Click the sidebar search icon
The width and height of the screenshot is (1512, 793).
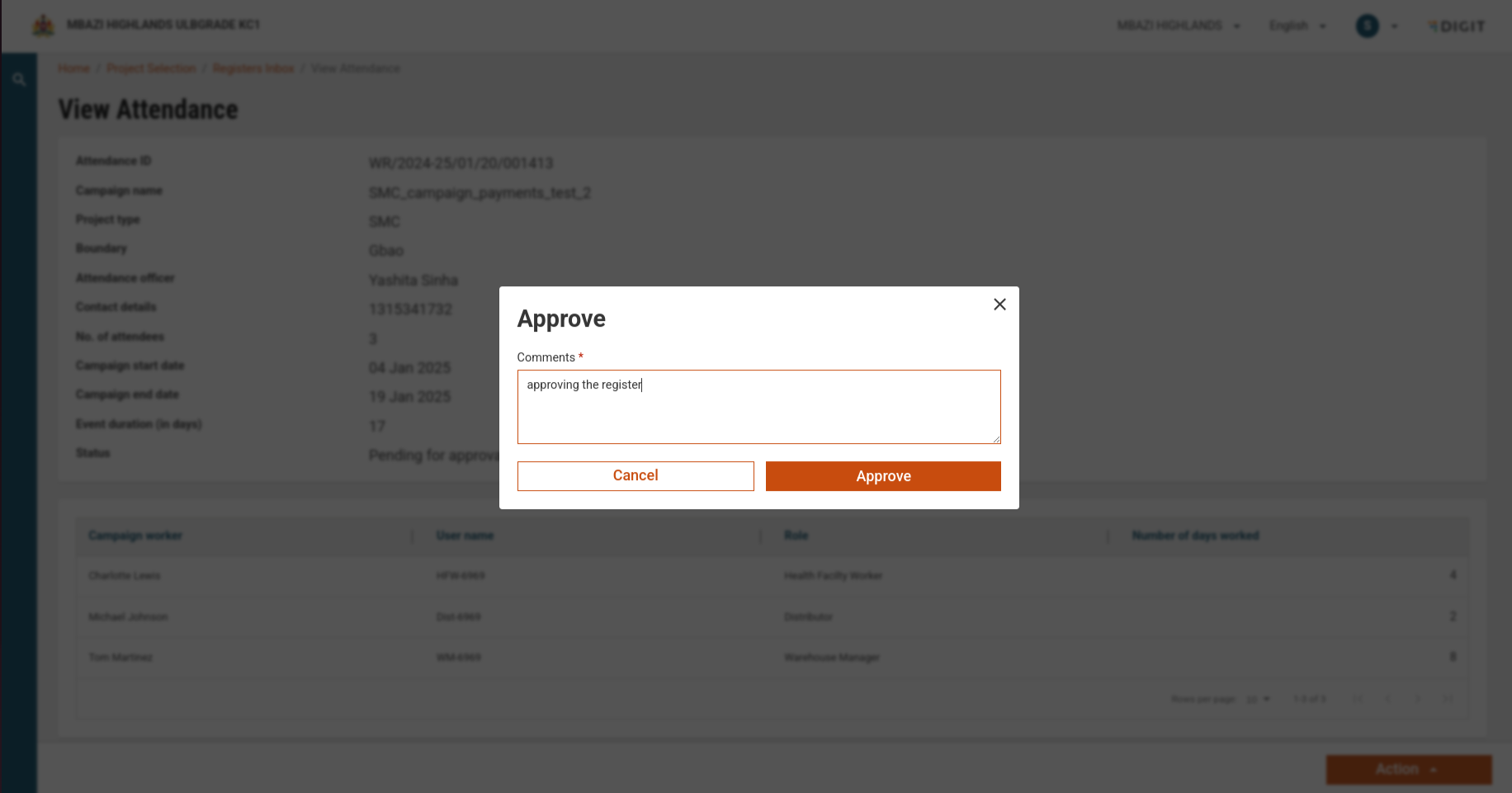(19, 80)
